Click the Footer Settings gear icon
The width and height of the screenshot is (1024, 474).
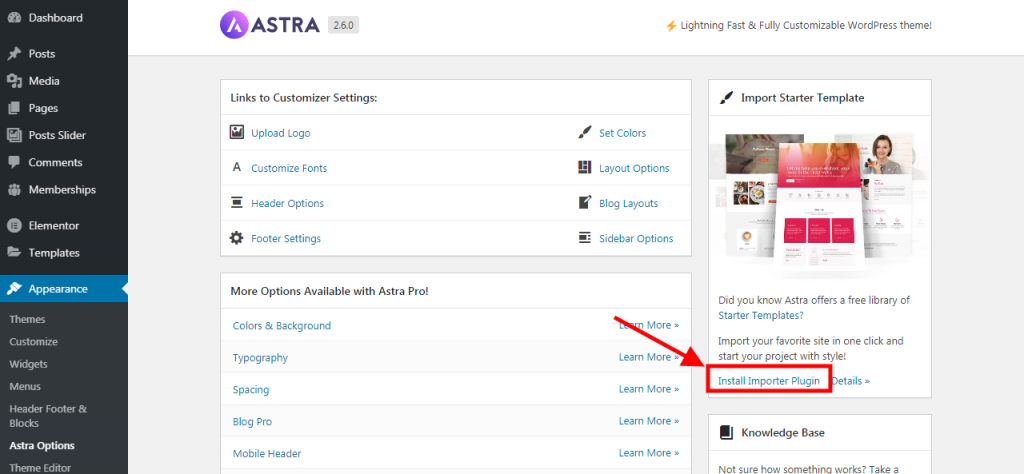tap(236, 238)
